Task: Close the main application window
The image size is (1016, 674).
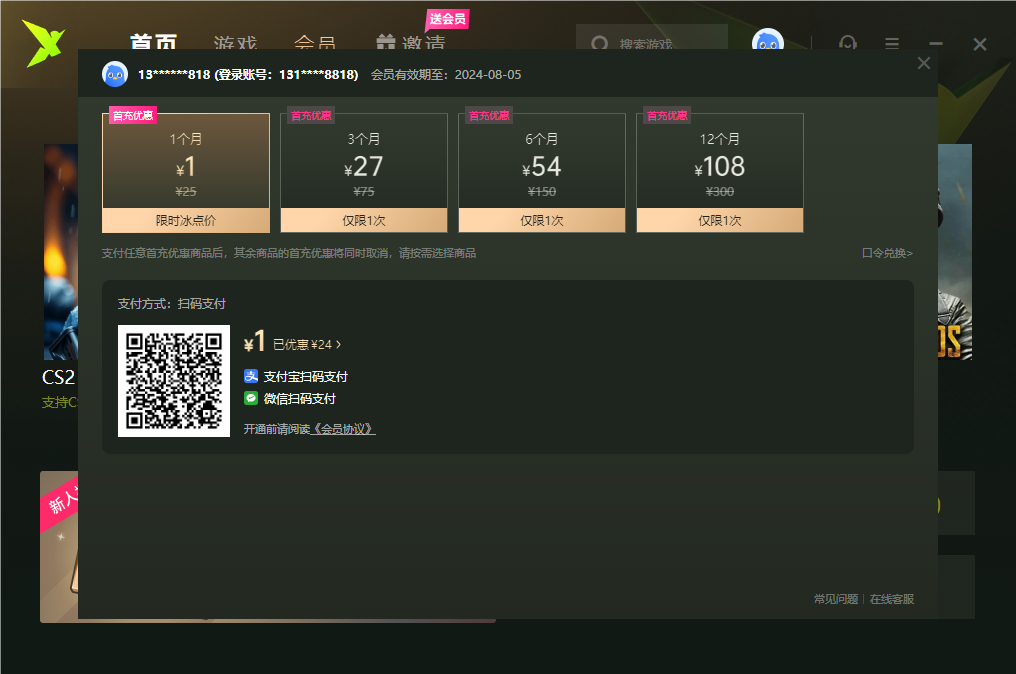Action: [x=980, y=43]
